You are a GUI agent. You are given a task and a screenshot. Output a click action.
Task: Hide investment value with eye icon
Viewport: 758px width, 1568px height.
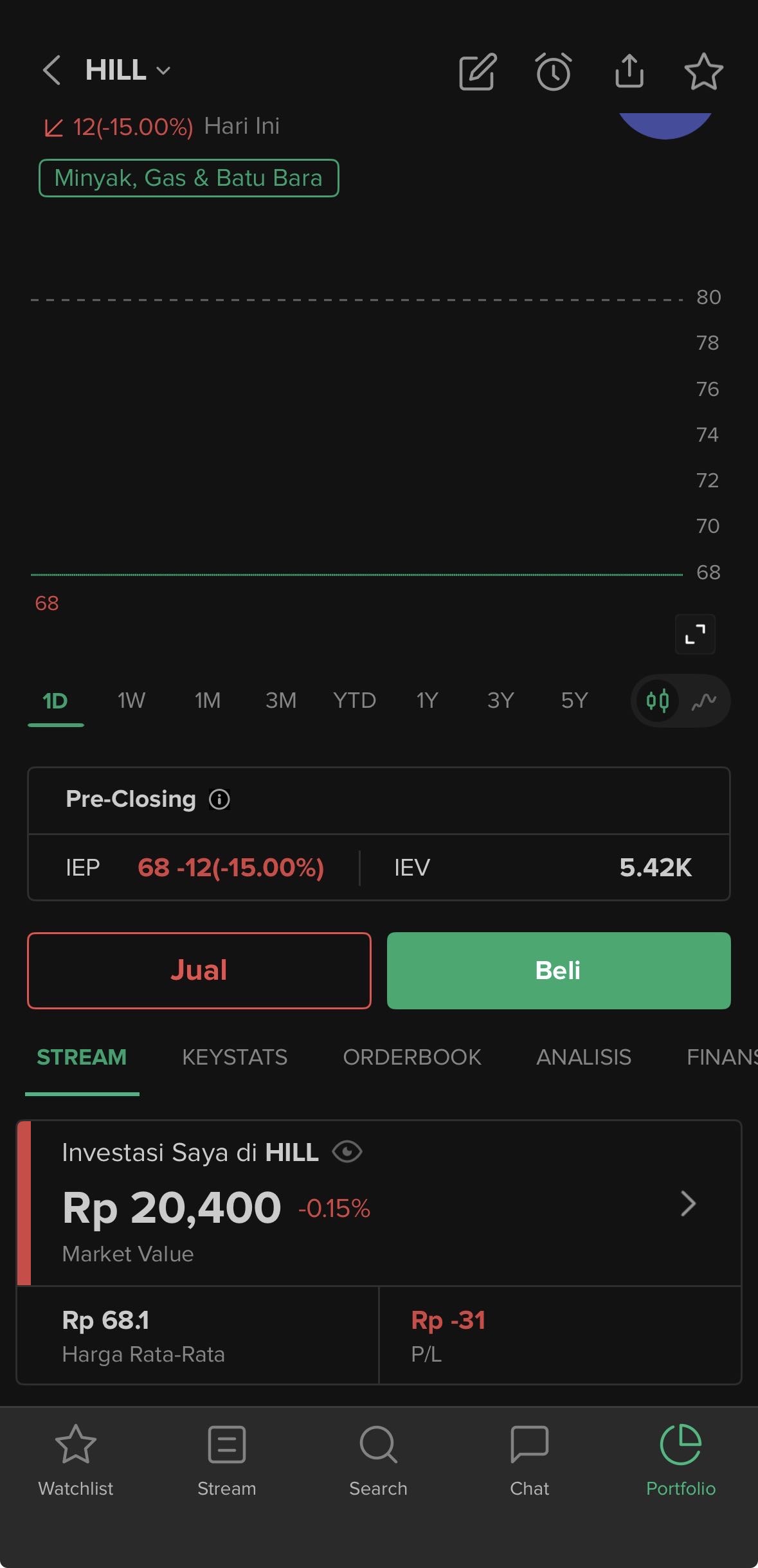tap(347, 1151)
